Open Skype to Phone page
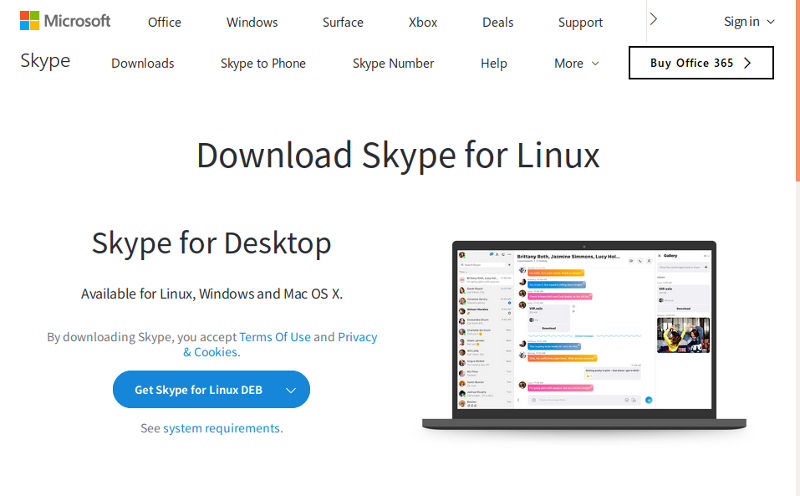 (263, 63)
